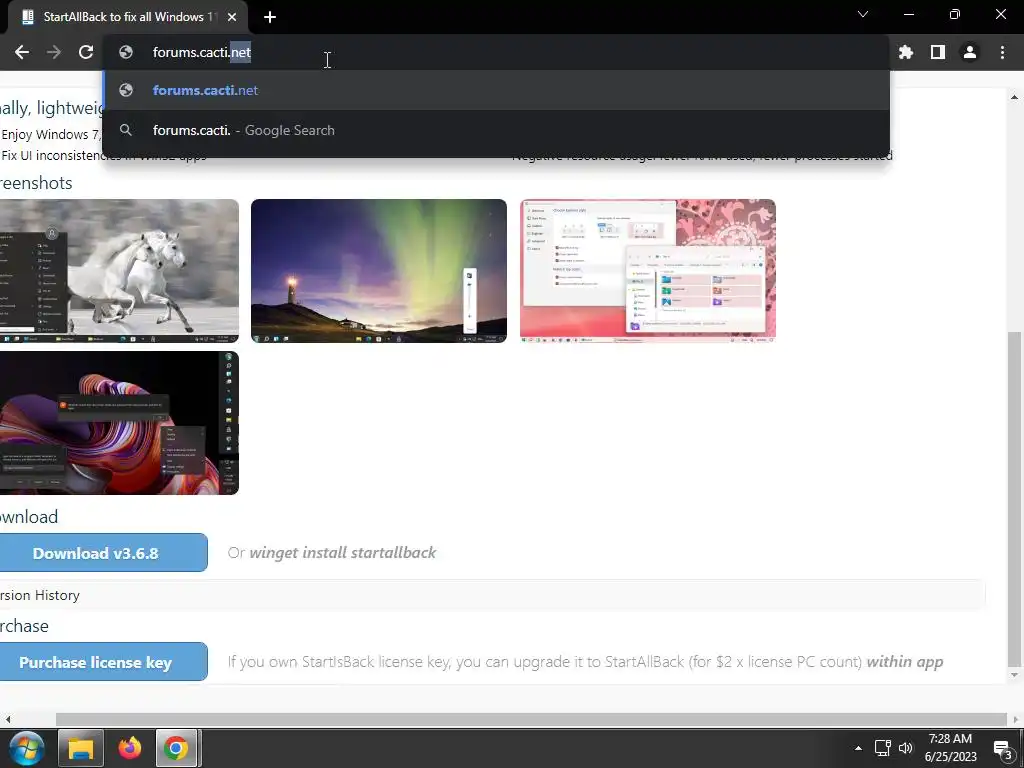Click the 'within app' text

(x=904, y=662)
